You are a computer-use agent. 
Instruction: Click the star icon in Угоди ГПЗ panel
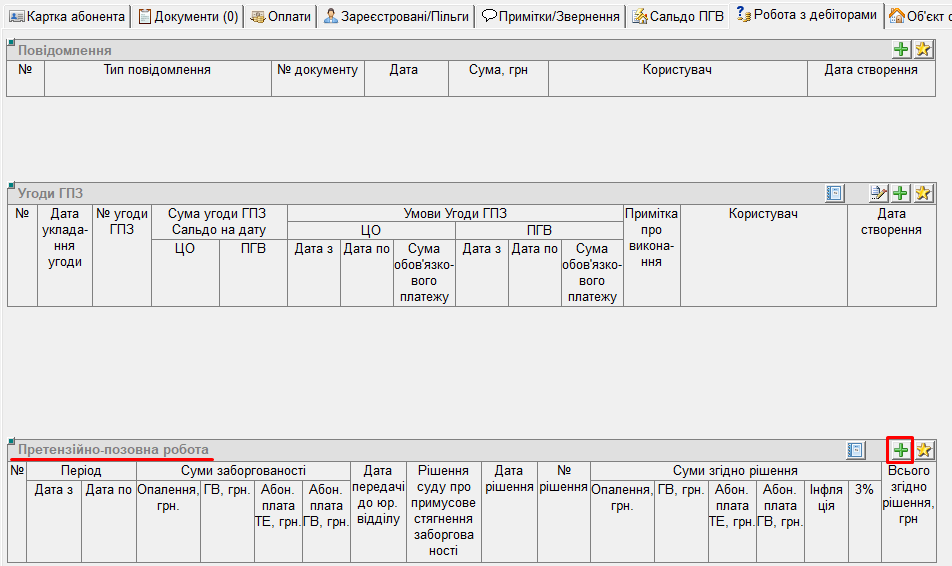pos(923,193)
